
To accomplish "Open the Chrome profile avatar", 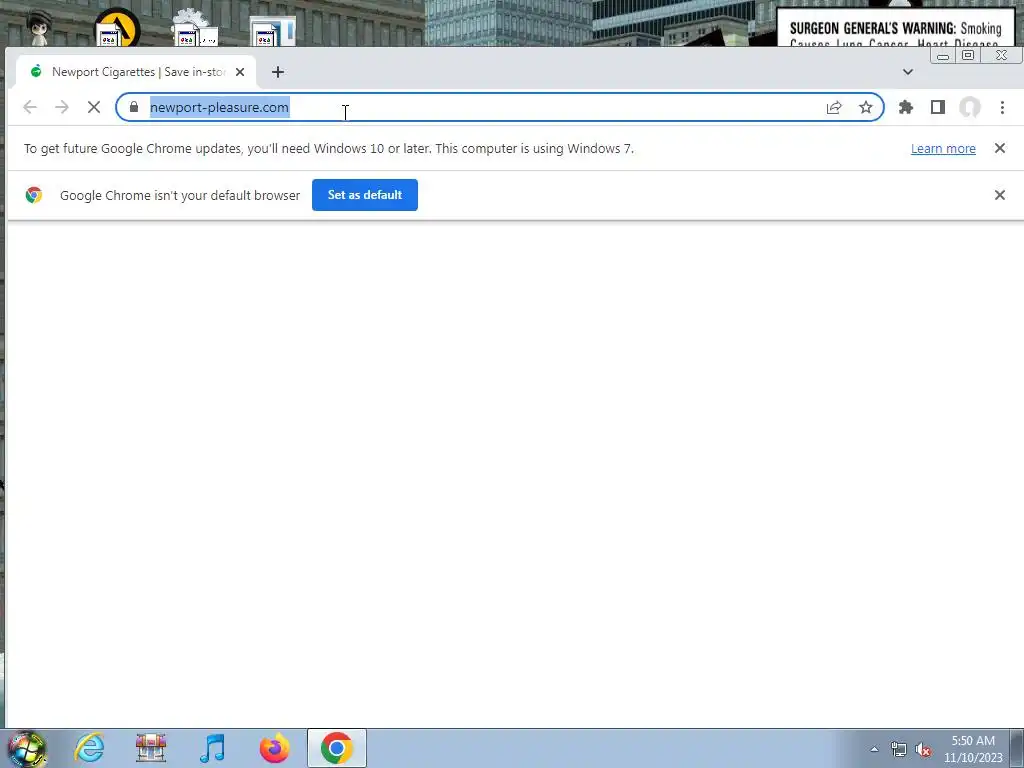I will (x=970, y=107).
